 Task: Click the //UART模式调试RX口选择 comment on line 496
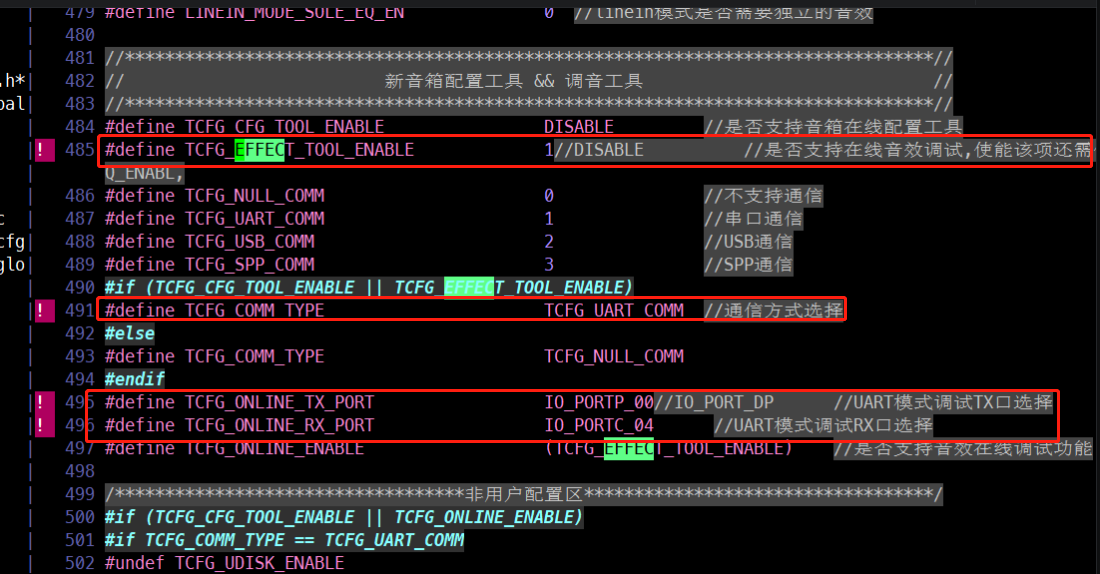coord(824,425)
